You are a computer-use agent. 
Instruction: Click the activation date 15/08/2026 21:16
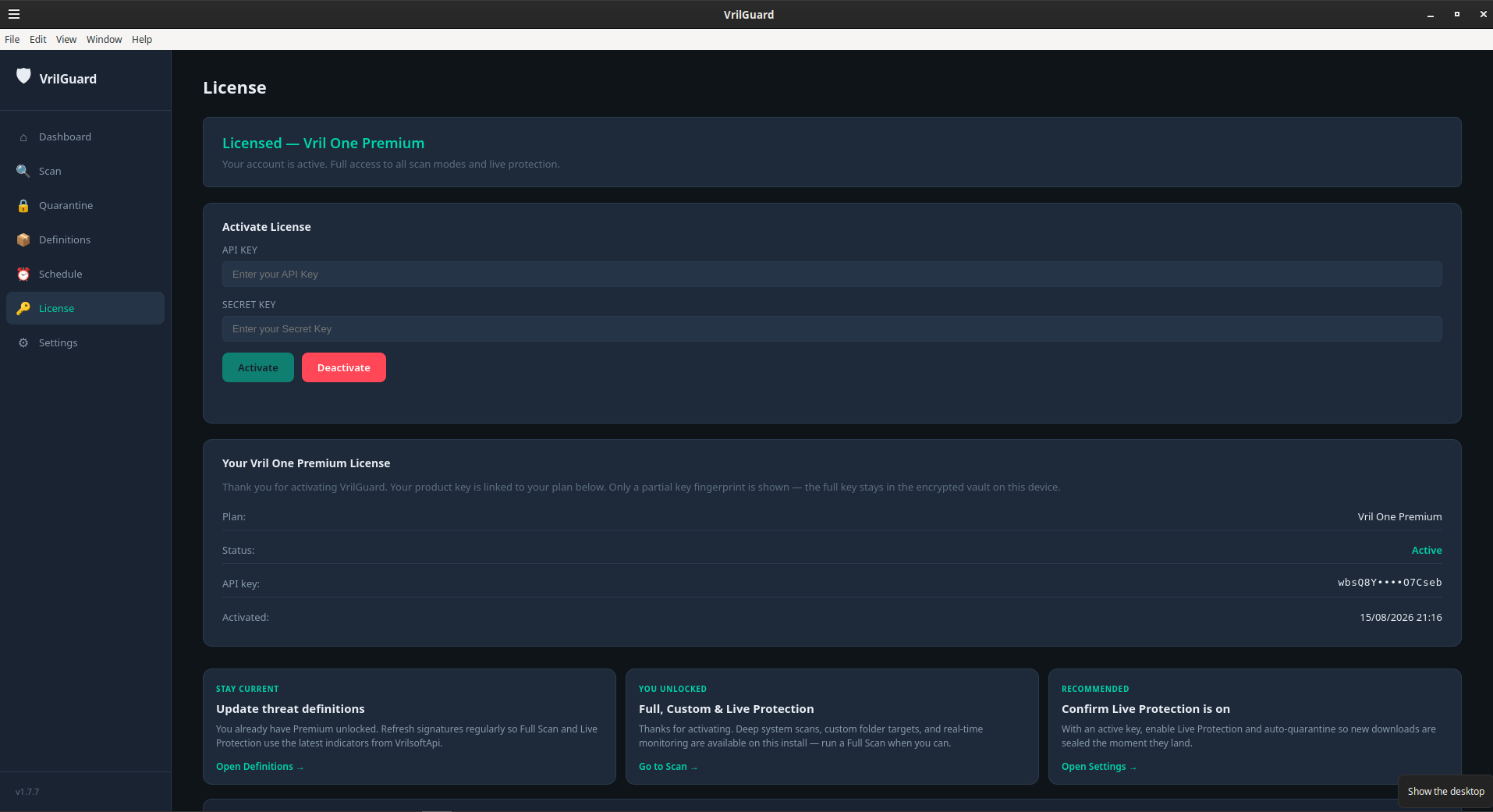coord(1400,618)
